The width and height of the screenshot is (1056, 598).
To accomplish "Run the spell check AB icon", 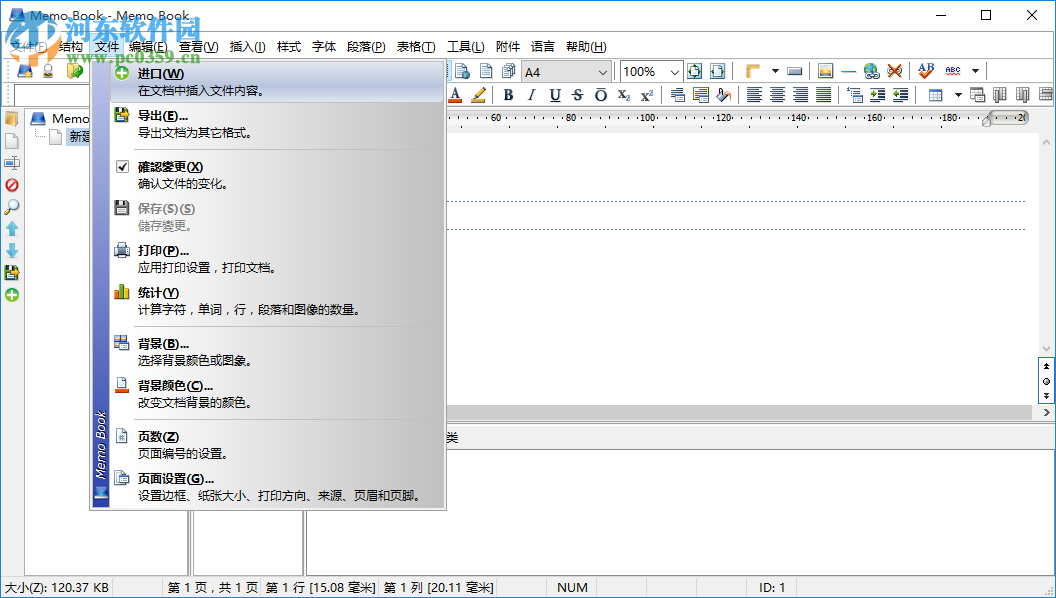I will (926, 71).
